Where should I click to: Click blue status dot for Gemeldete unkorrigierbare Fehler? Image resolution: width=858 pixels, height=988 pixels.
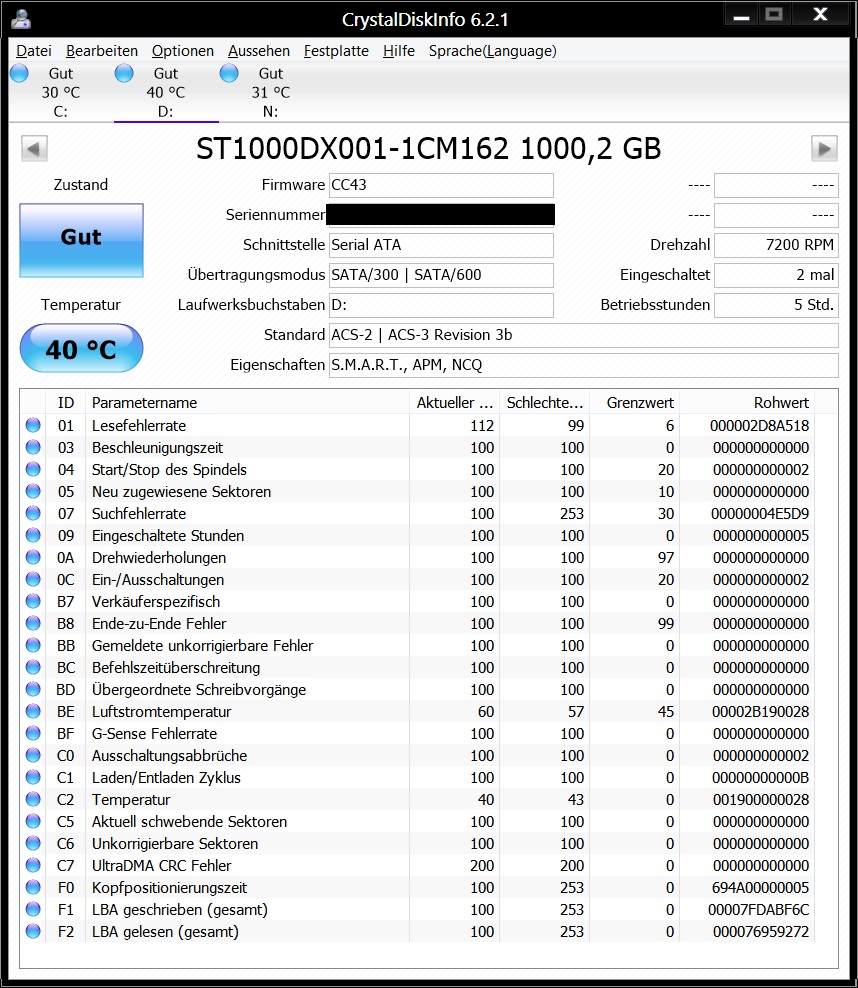(x=33, y=645)
